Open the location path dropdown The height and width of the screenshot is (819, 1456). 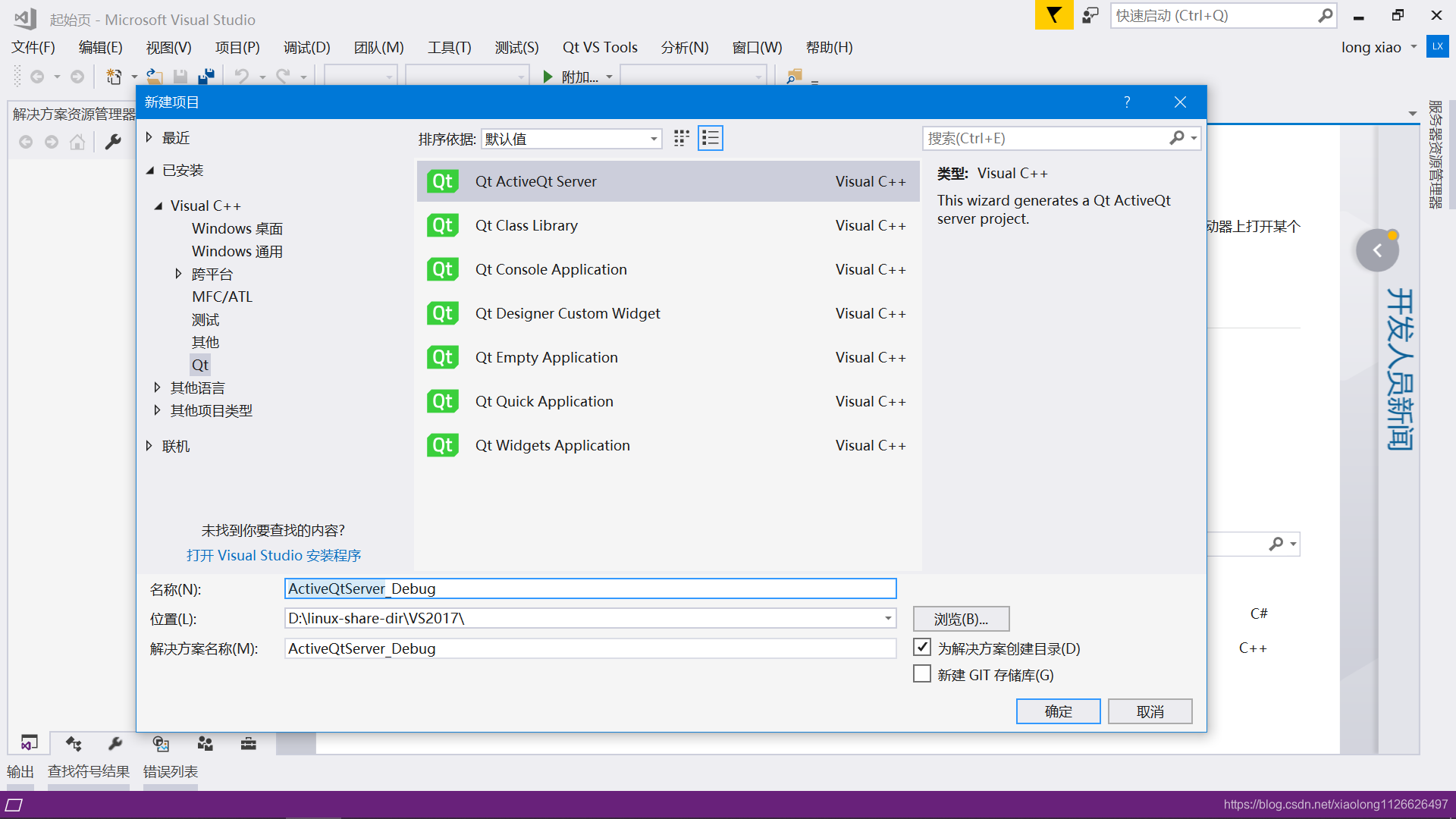(x=887, y=618)
